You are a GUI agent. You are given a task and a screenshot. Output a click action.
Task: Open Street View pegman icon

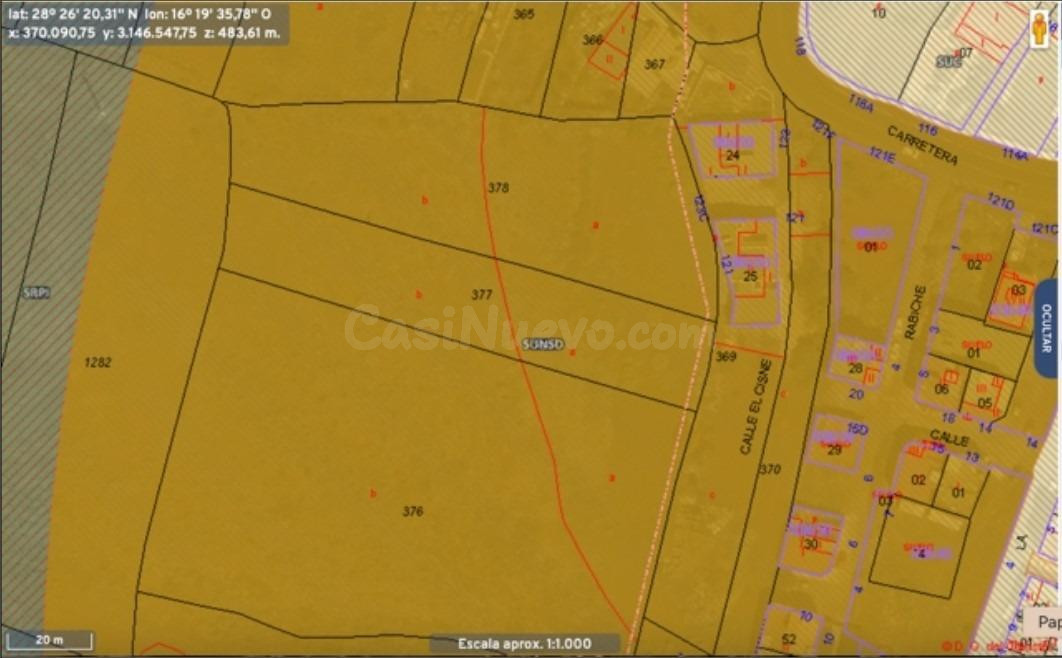[x=1040, y=30]
